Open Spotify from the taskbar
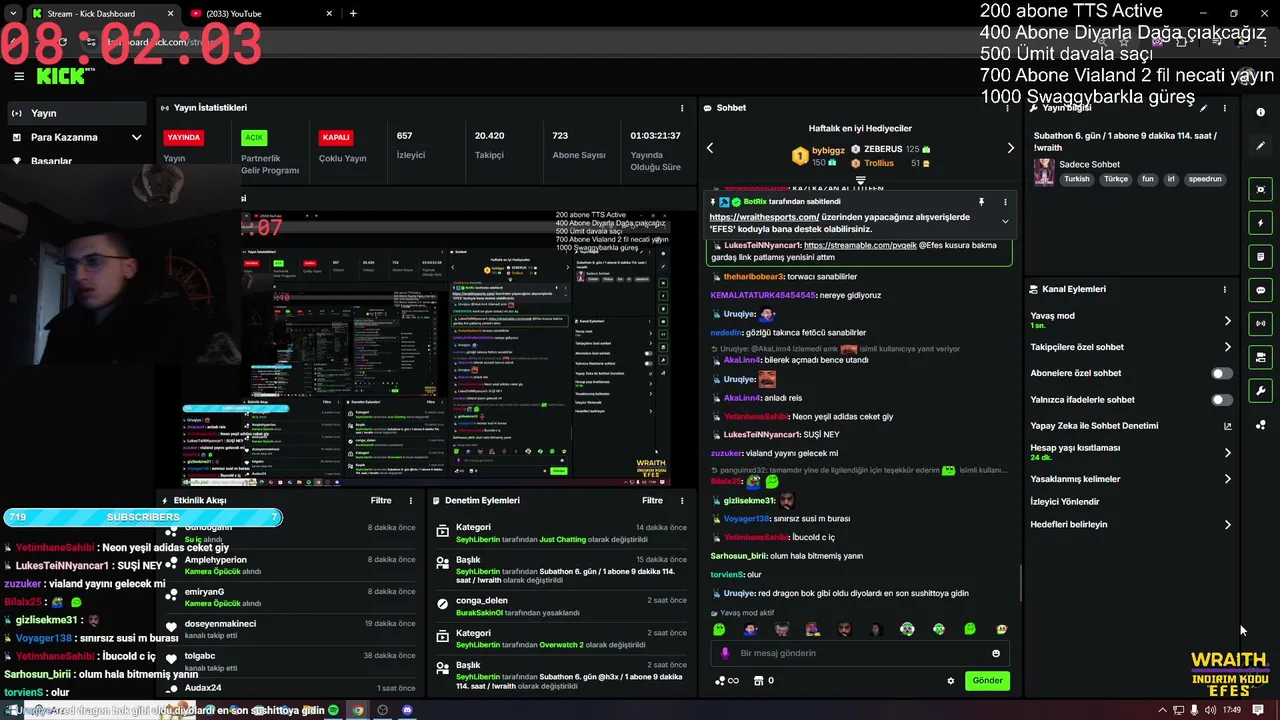1280x720 pixels. (x=333, y=710)
